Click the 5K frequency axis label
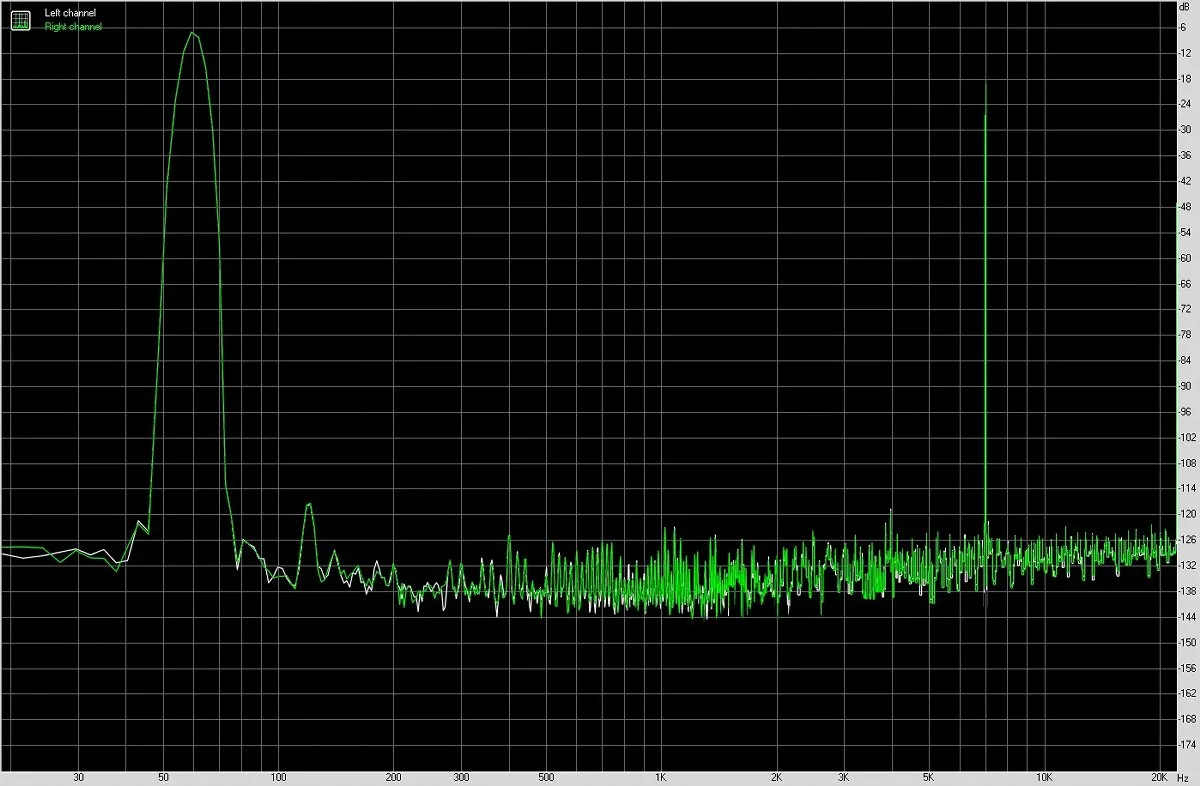 [929, 777]
